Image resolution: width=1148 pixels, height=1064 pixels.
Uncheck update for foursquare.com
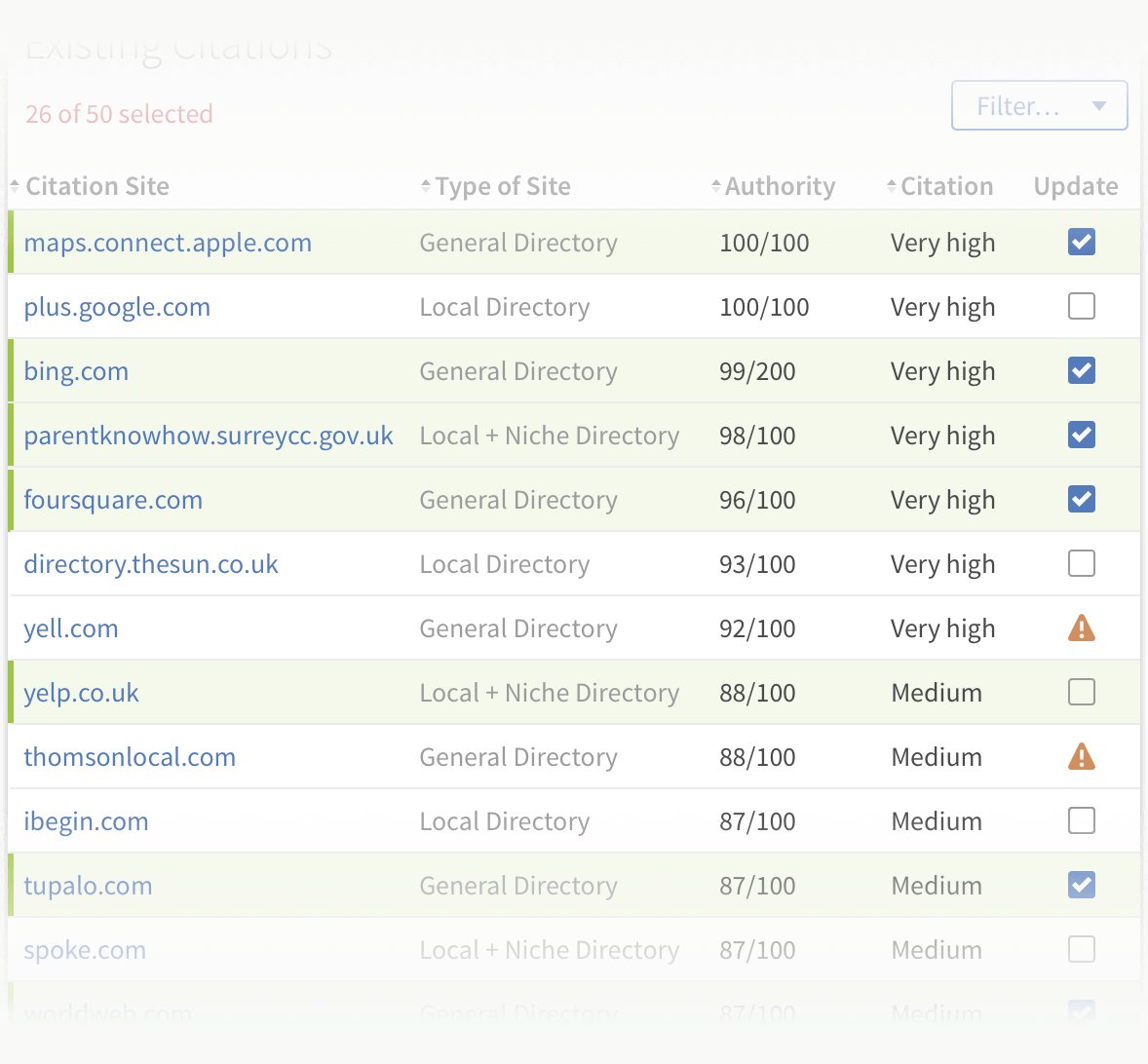[x=1082, y=500]
